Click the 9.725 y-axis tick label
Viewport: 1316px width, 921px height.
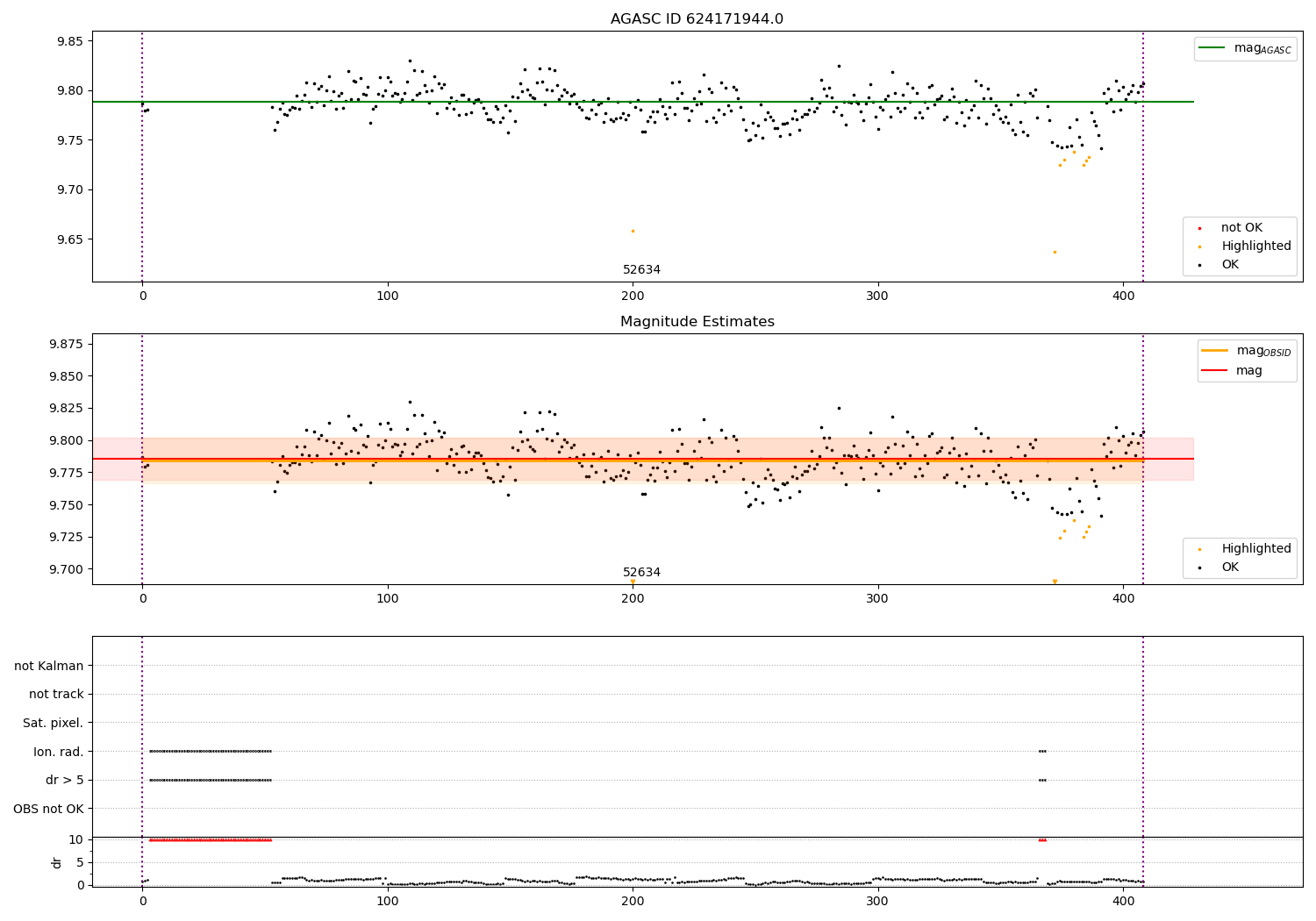[x=67, y=537]
